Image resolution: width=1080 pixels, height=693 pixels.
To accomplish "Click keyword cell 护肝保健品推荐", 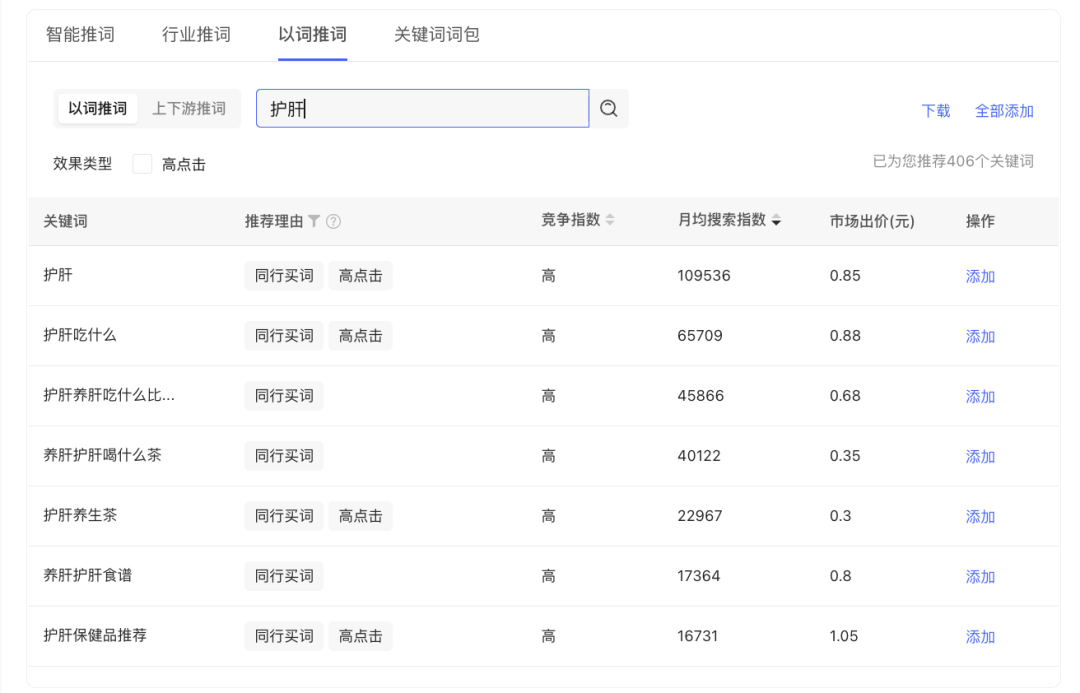I will tap(95, 635).
